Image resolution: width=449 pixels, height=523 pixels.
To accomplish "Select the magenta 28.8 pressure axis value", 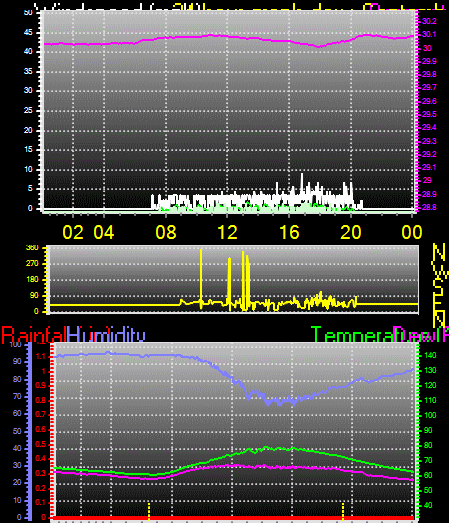I will tap(429, 207).
